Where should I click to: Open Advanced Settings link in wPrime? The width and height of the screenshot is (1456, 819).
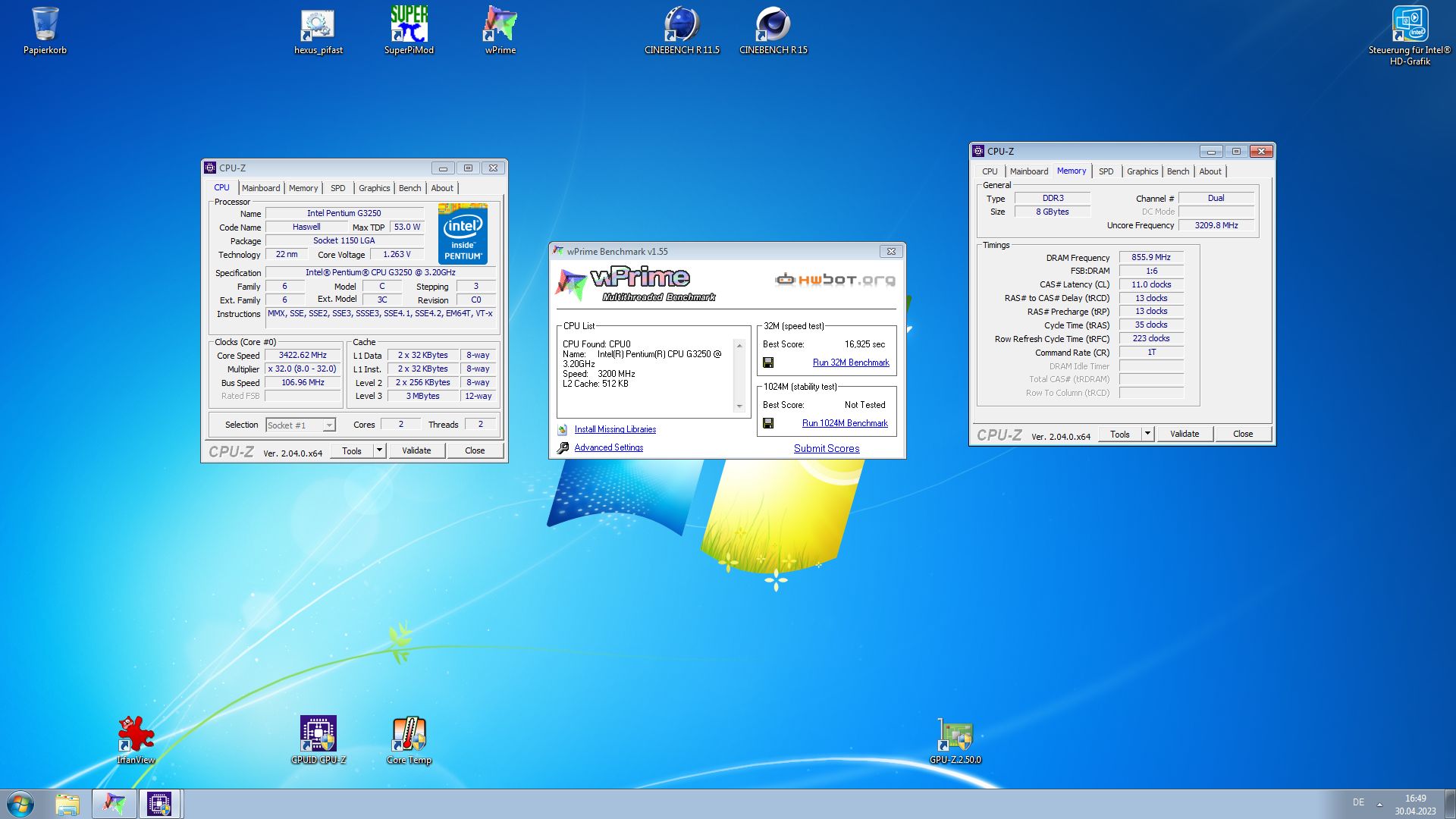pos(608,447)
